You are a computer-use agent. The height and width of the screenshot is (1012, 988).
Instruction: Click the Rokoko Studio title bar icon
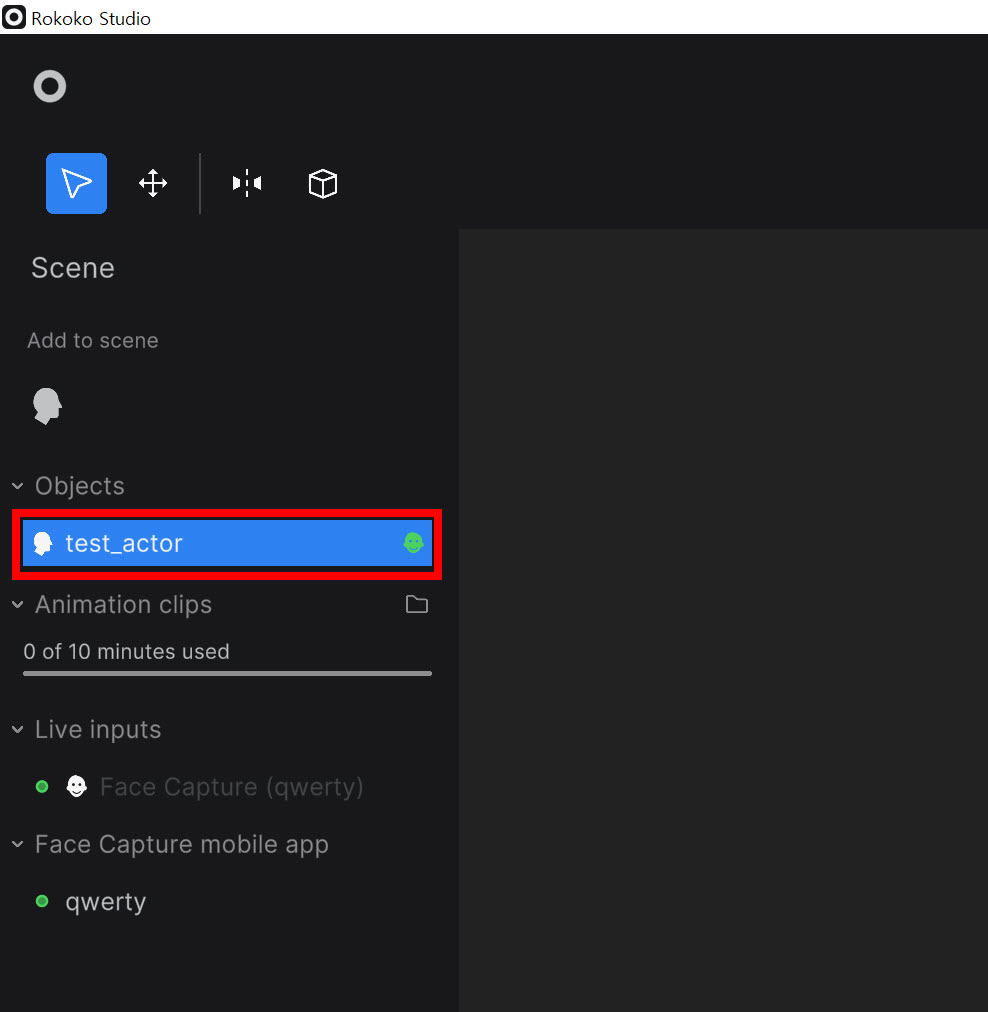click(x=14, y=17)
